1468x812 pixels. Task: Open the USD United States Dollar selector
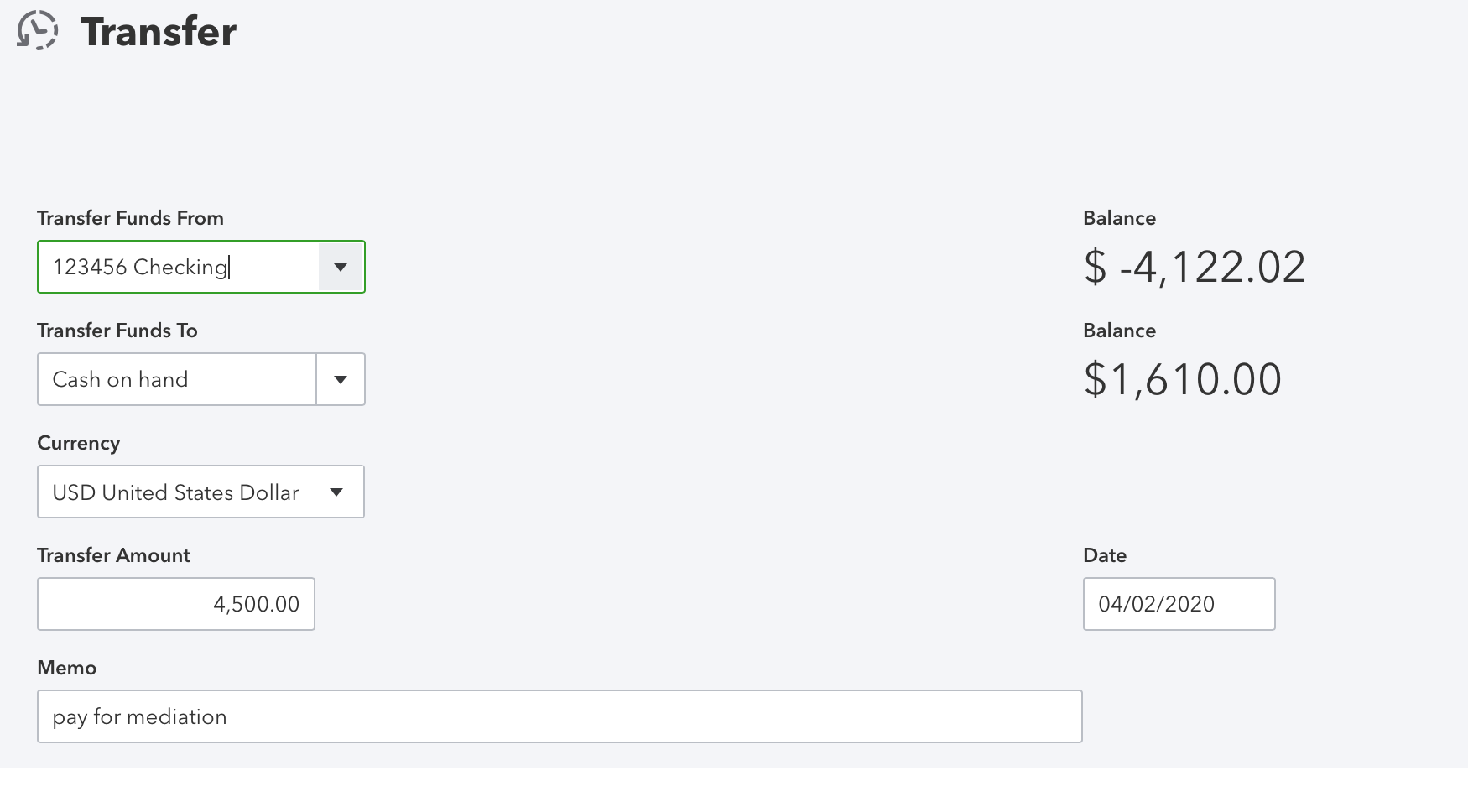click(200, 492)
